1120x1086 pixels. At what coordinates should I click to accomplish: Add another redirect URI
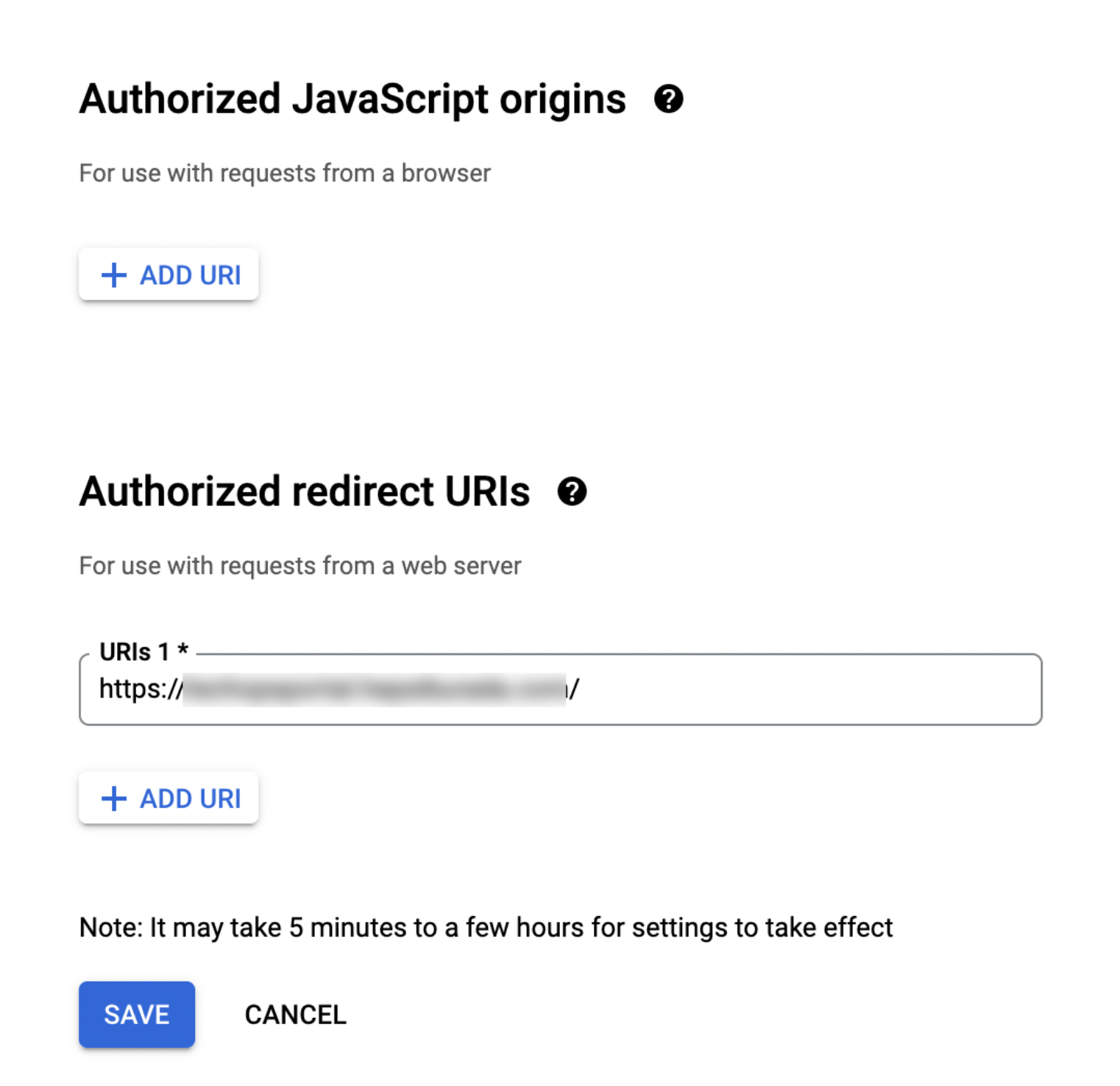click(169, 798)
